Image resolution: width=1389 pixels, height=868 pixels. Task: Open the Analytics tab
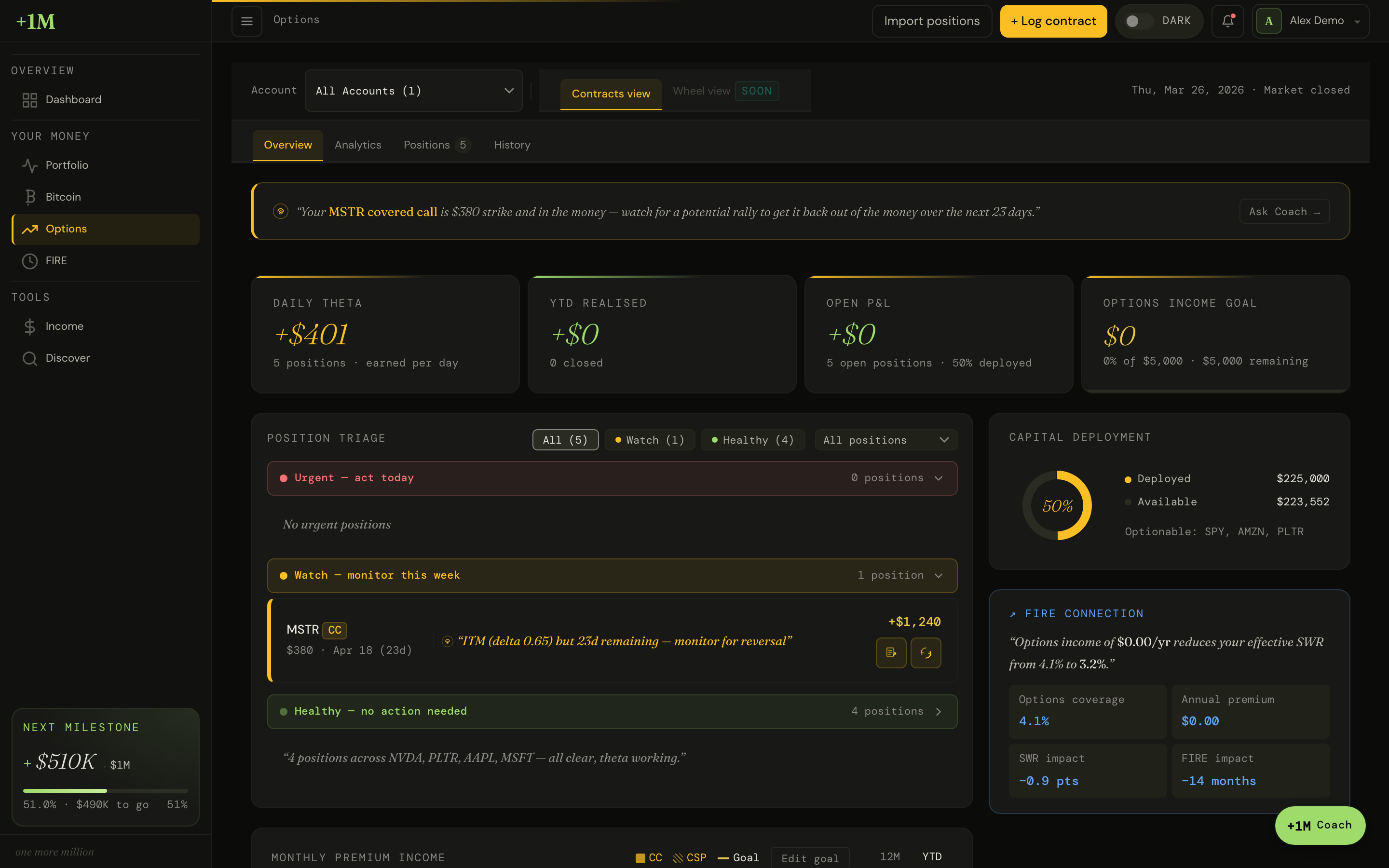[357, 145]
